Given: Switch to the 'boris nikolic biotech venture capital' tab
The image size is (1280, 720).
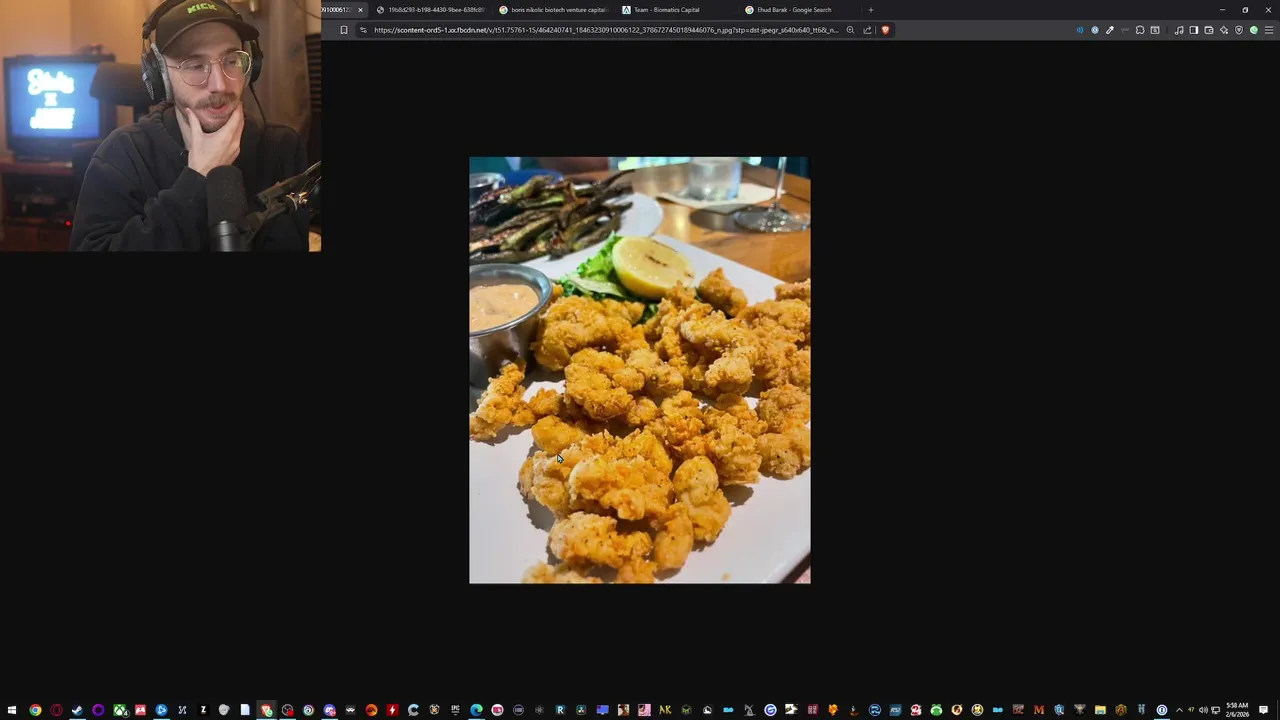Looking at the screenshot, I should pos(553,10).
